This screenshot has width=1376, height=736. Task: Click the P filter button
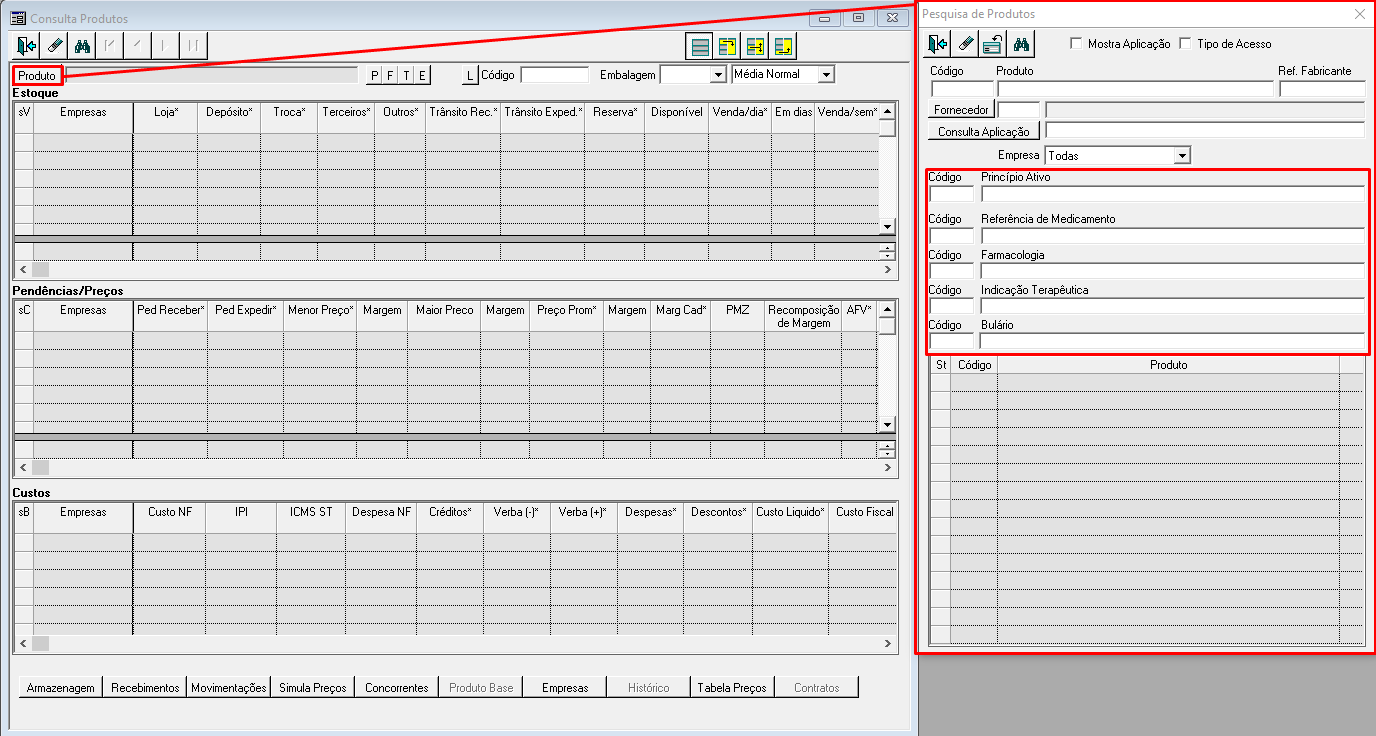375,75
